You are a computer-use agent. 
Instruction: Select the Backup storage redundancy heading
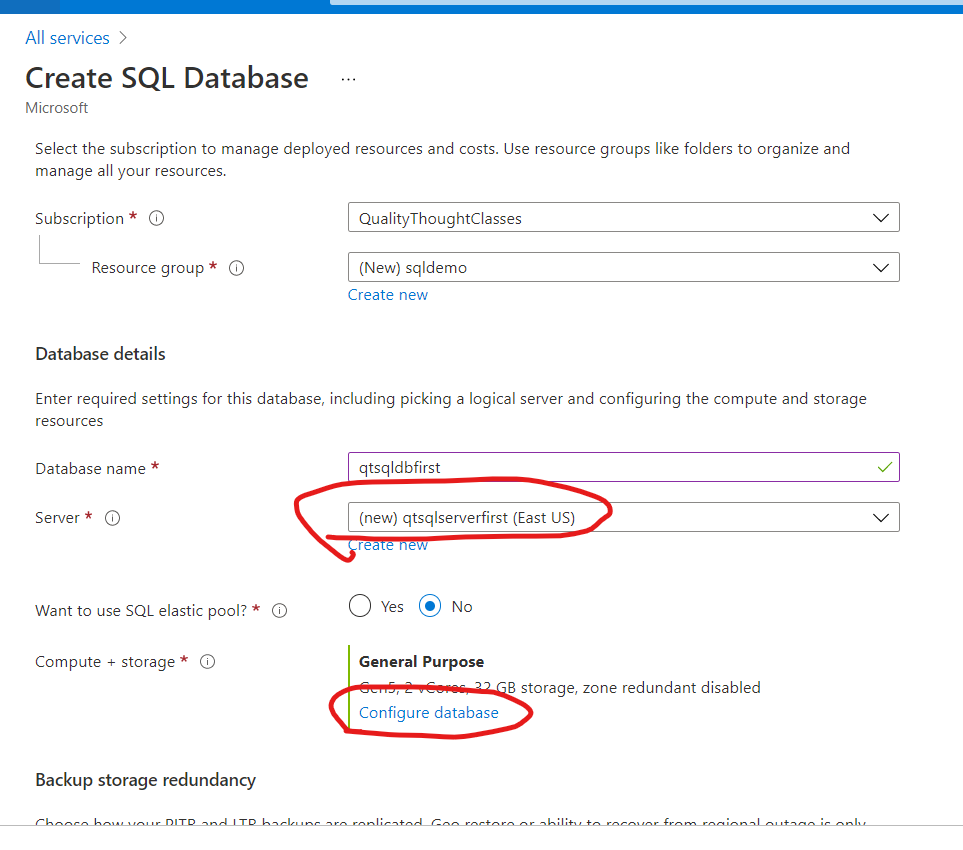[146, 780]
